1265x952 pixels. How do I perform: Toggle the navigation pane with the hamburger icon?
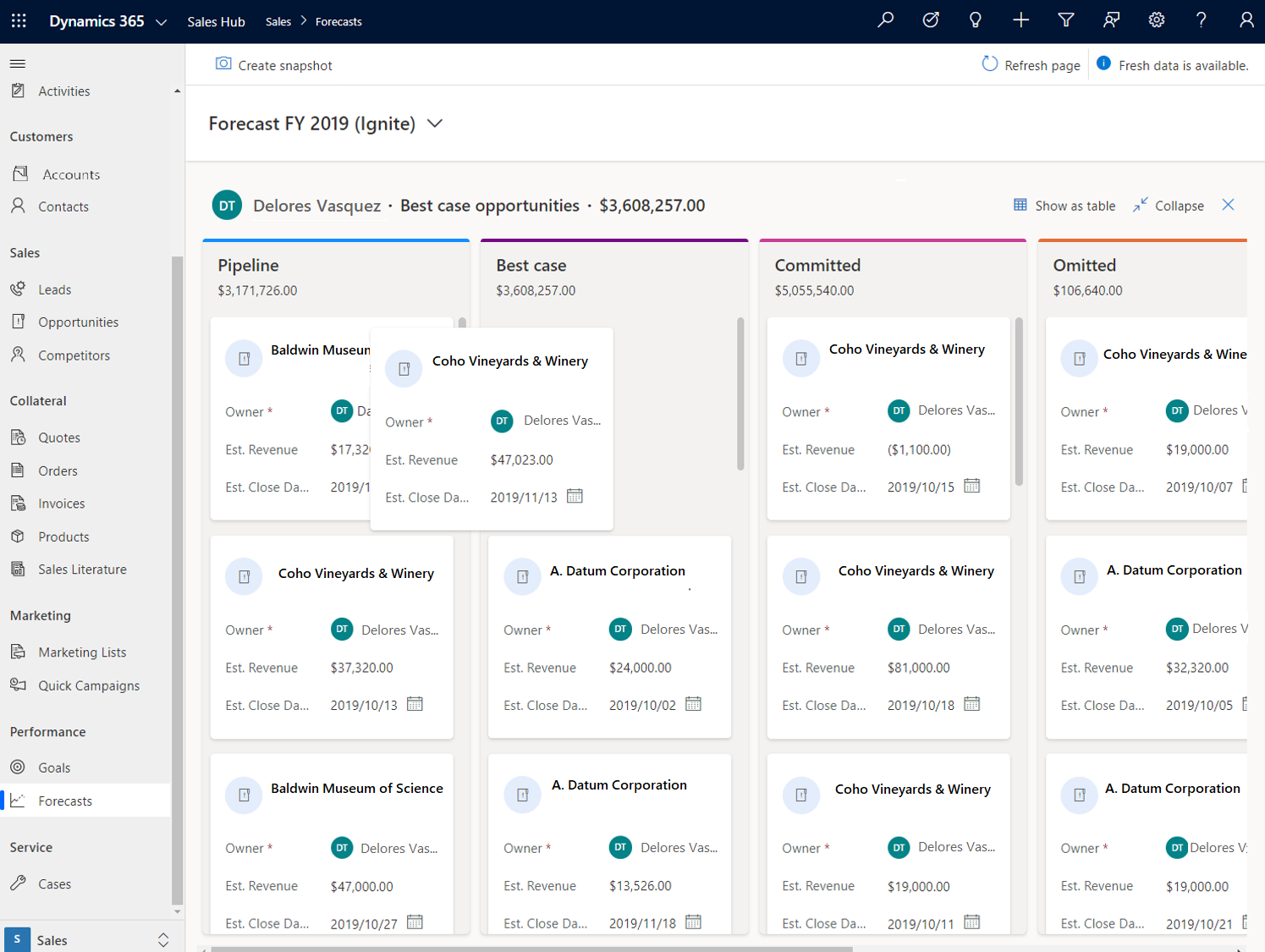coord(17,63)
